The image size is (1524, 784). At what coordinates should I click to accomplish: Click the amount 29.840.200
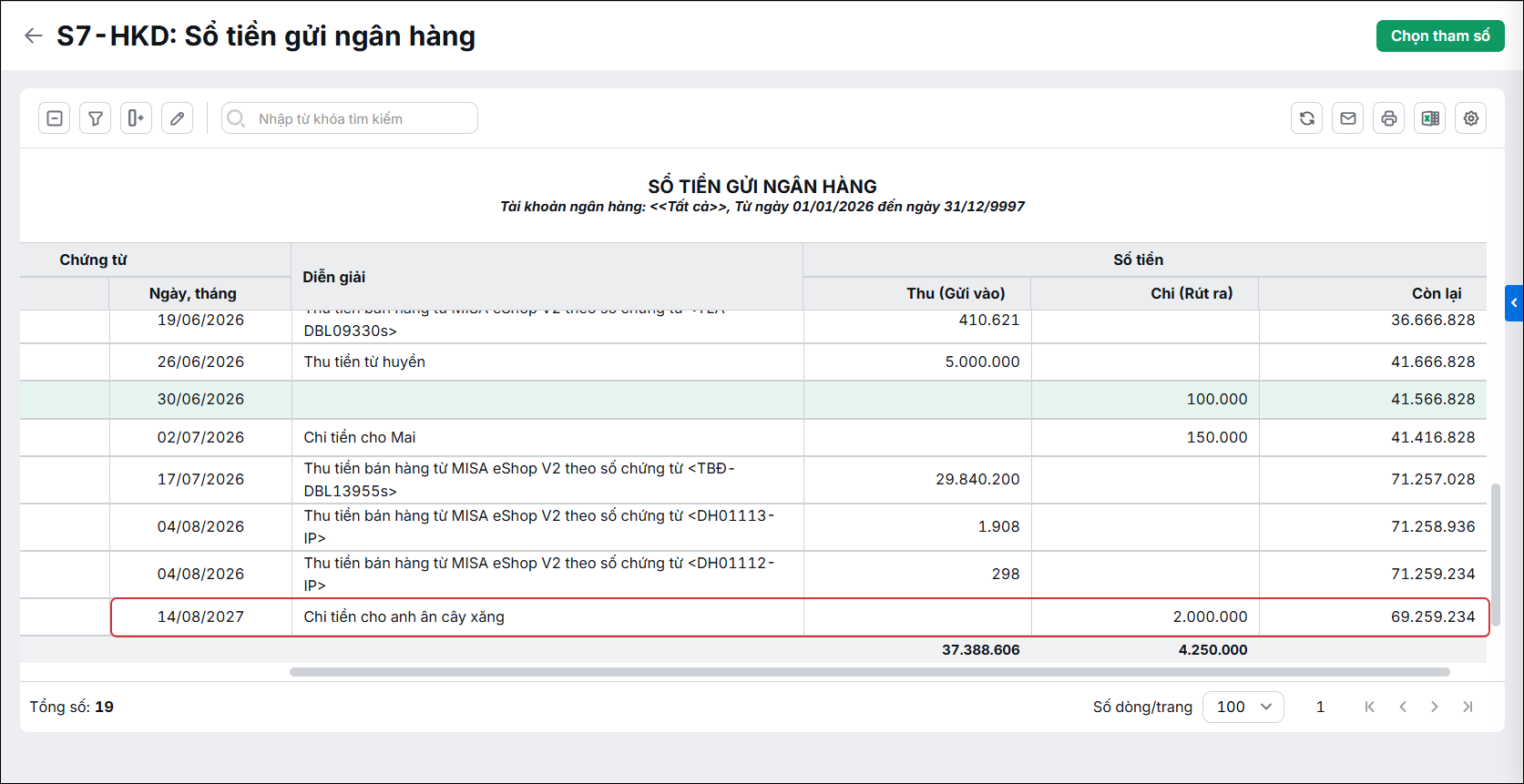[977, 479]
